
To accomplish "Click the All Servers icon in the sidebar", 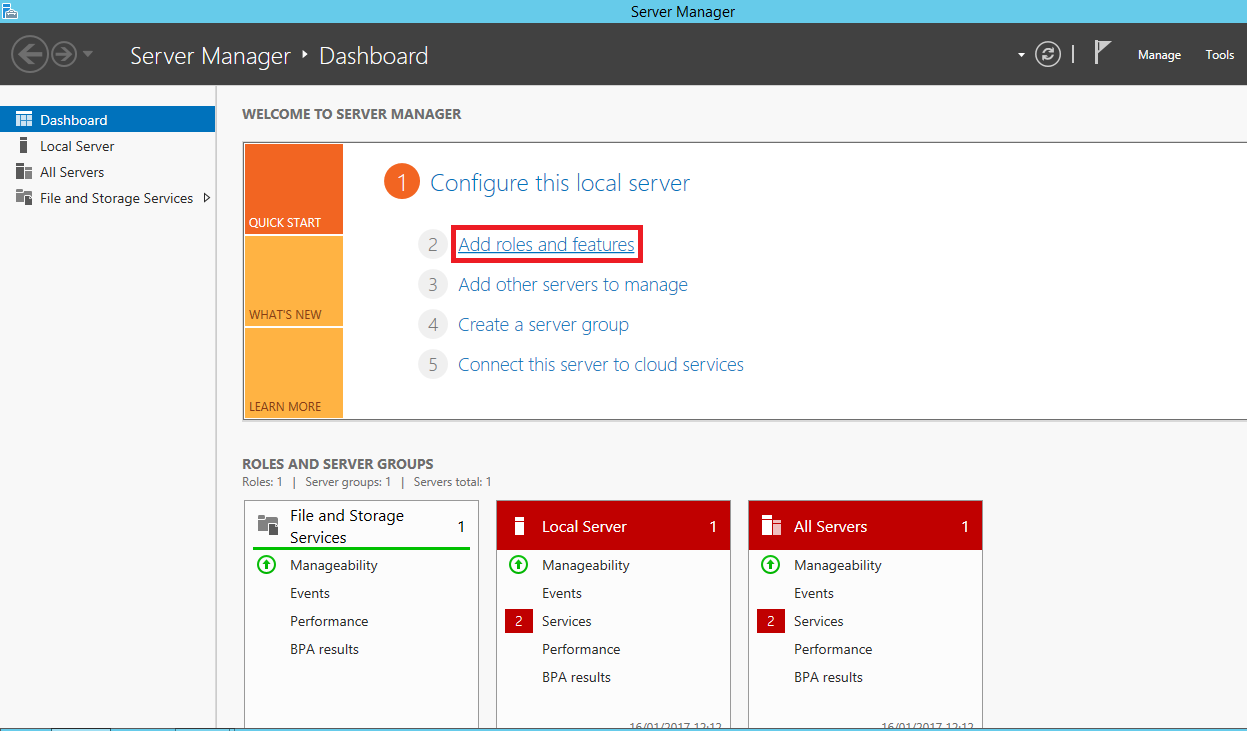I will tap(24, 172).
